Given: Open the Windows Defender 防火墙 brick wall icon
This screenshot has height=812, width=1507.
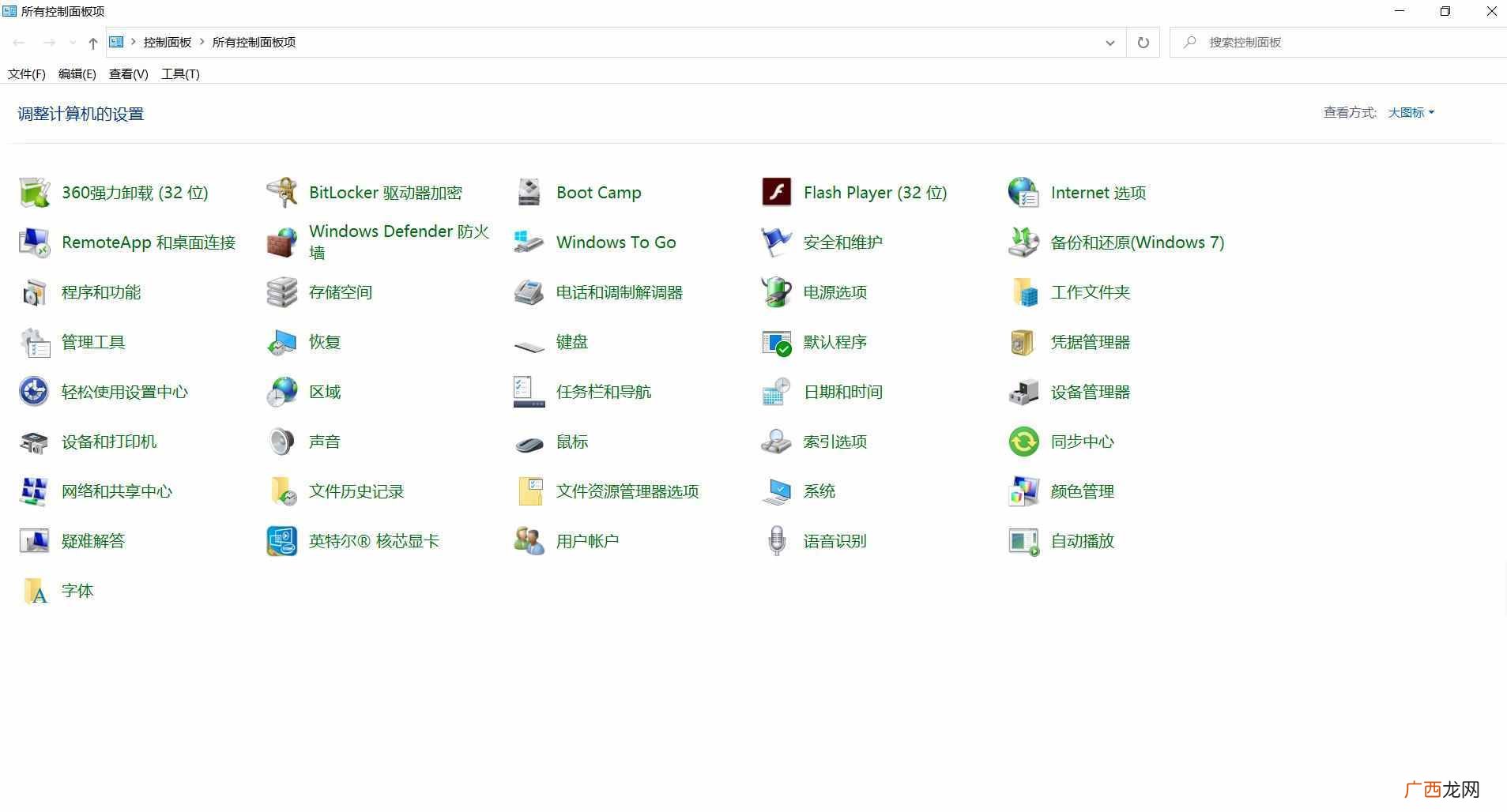Looking at the screenshot, I should [281, 242].
